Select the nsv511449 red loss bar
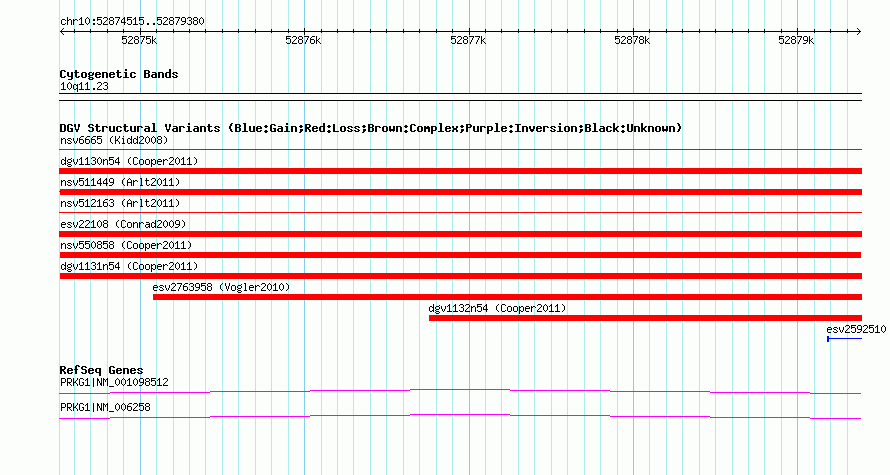The image size is (890, 475). [x=460, y=192]
